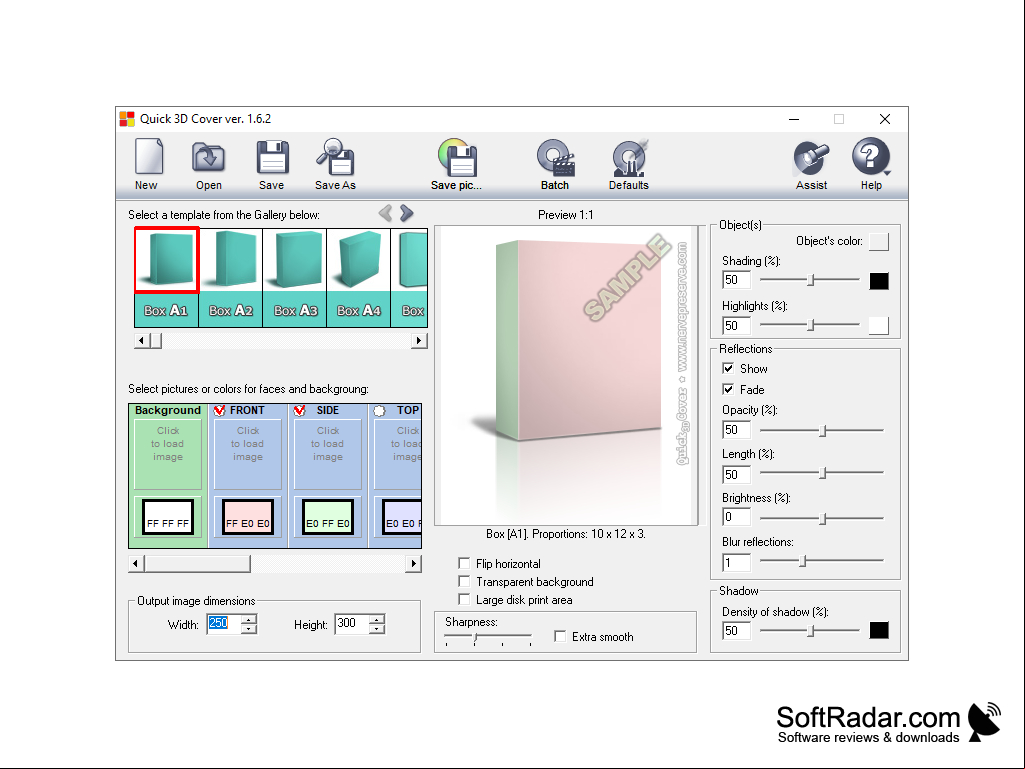The height and width of the screenshot is (769, 1025).
Task: Open the Help question mark icon
Action: 871,157
